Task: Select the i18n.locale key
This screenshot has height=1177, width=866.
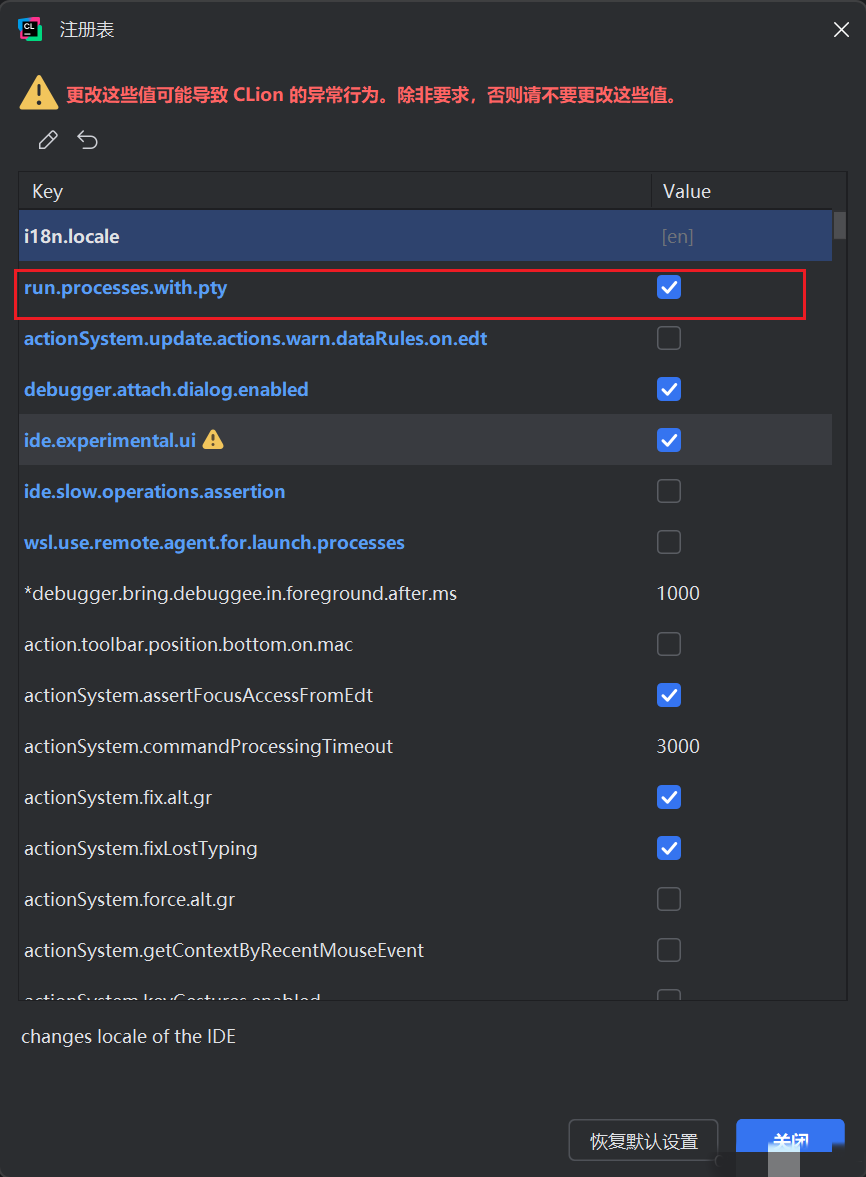Action: click(x=71, y=236)
